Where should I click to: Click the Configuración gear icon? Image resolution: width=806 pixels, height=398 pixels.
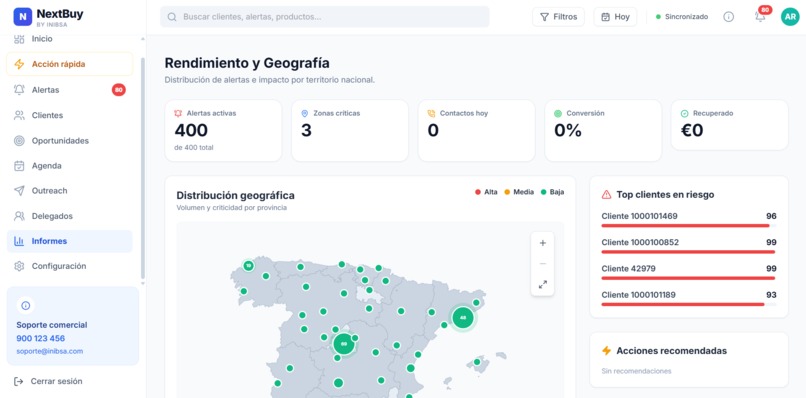[x=19, y=266]
